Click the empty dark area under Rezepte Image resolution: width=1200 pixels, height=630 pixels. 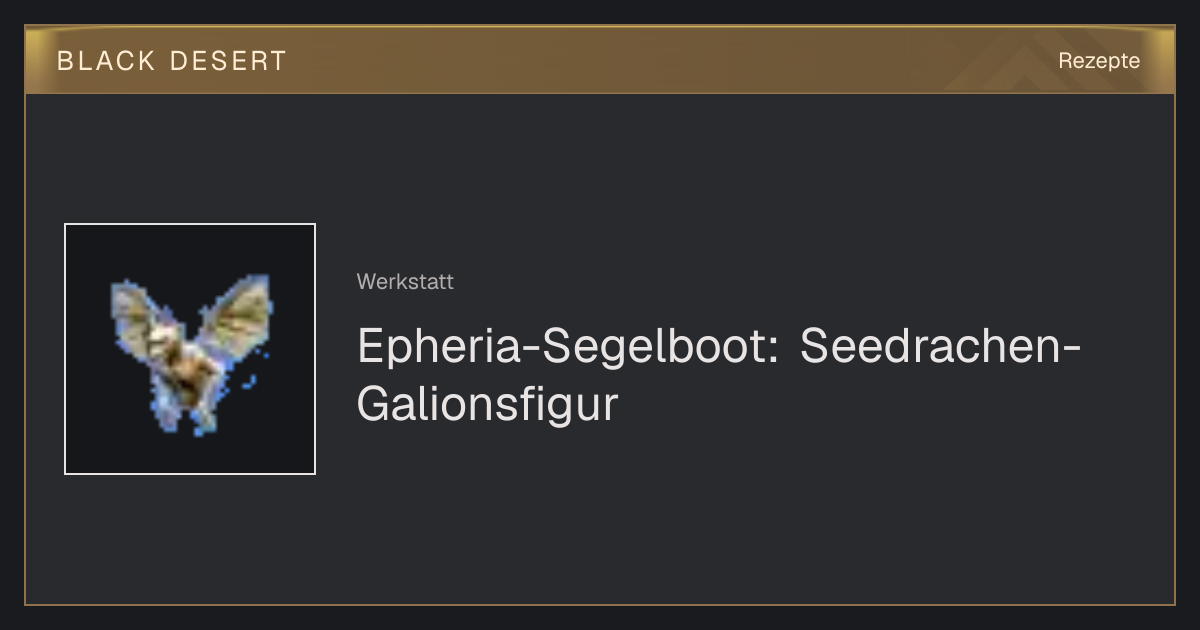pyautogui.click(x=1099, y=180)
